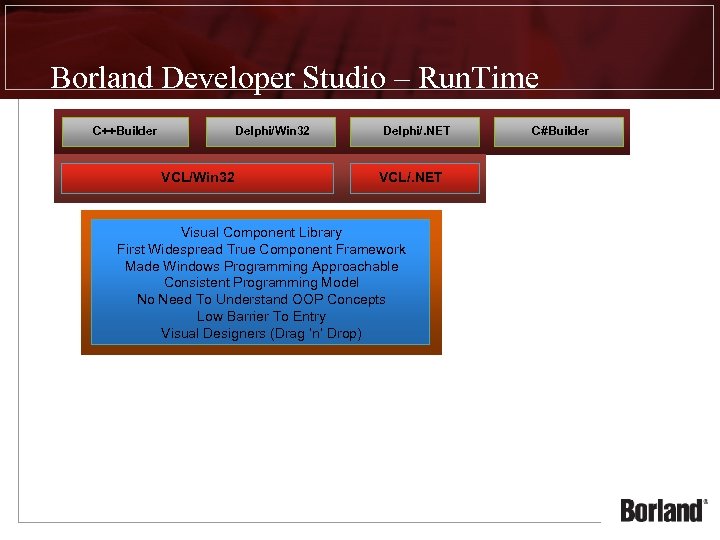Select 'Consistent Programming Model' text

261,282
